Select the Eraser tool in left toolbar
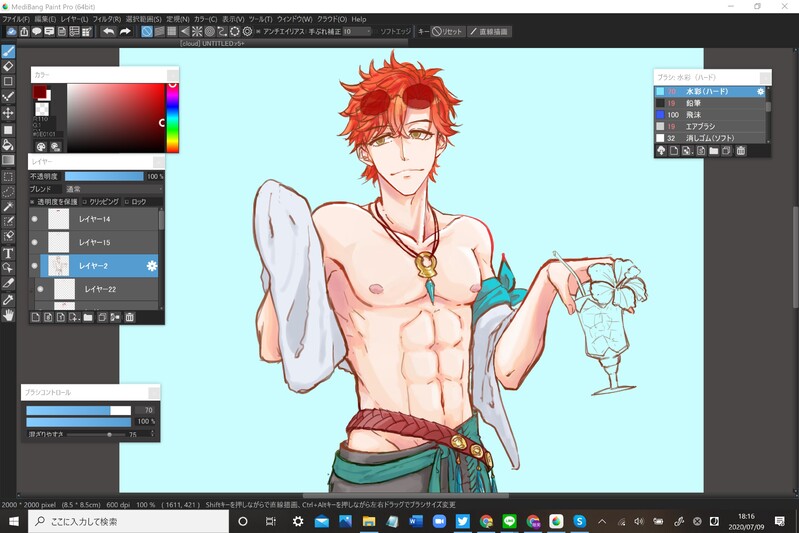 point(8,66)
